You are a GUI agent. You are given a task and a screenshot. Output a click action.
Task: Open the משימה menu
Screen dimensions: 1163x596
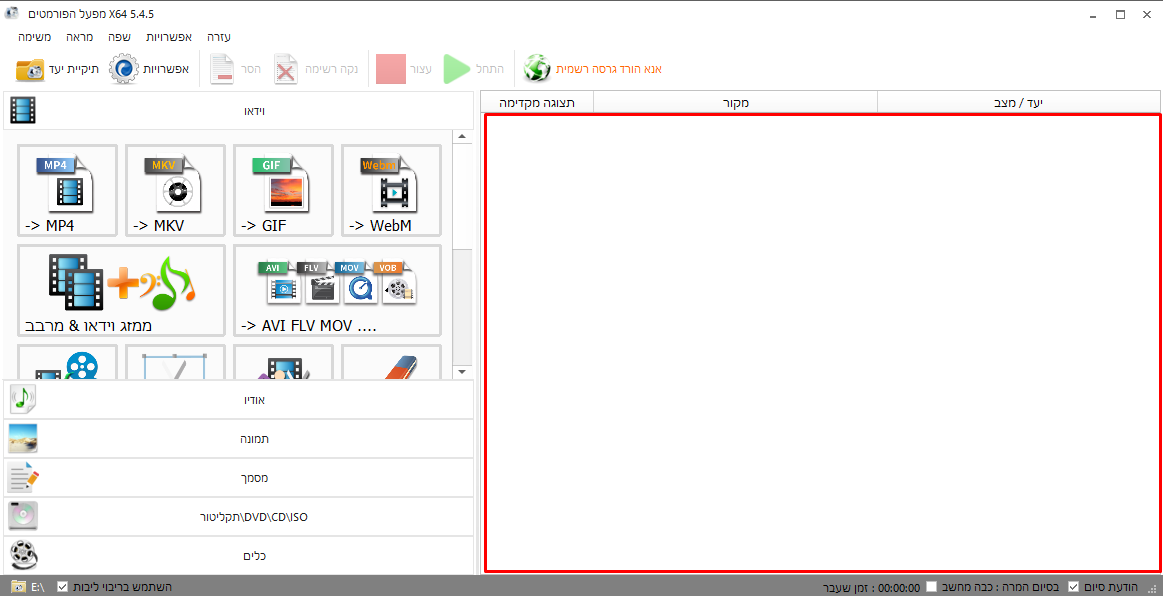tap(35, 37)
